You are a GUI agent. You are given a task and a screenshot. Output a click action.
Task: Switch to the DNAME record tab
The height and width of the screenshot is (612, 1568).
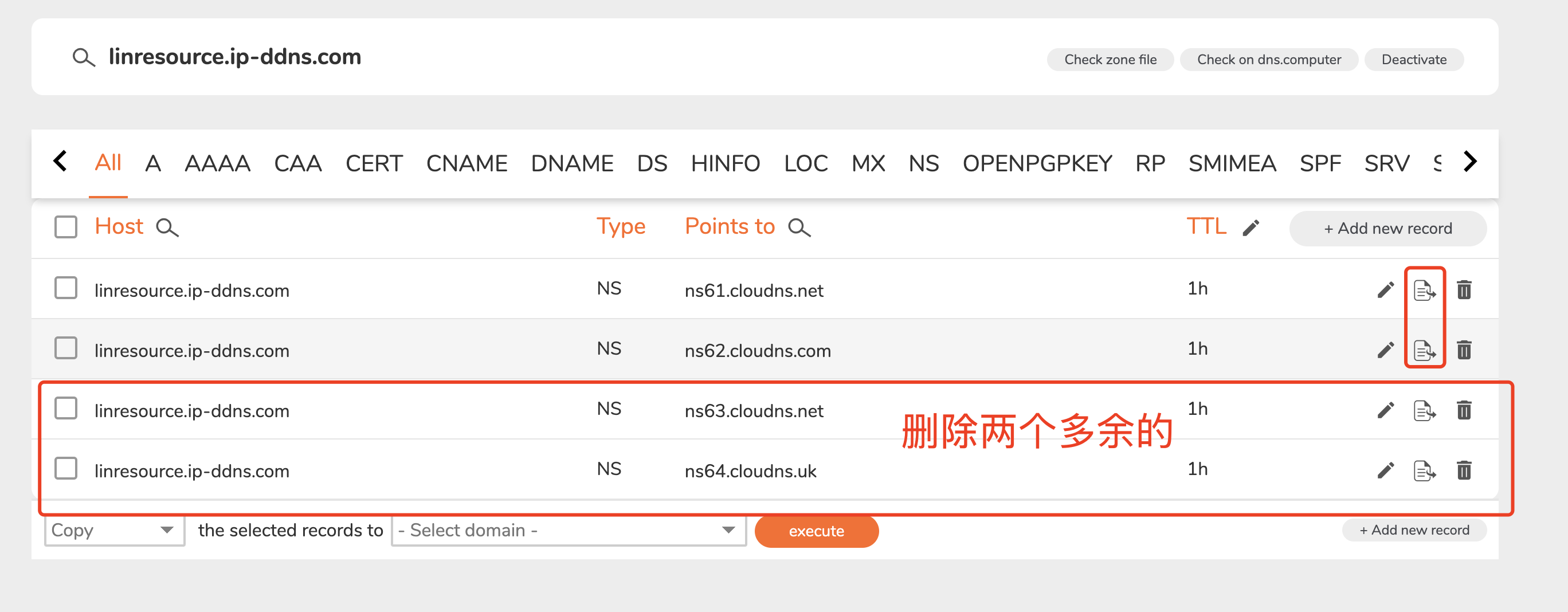click(572, 163)
